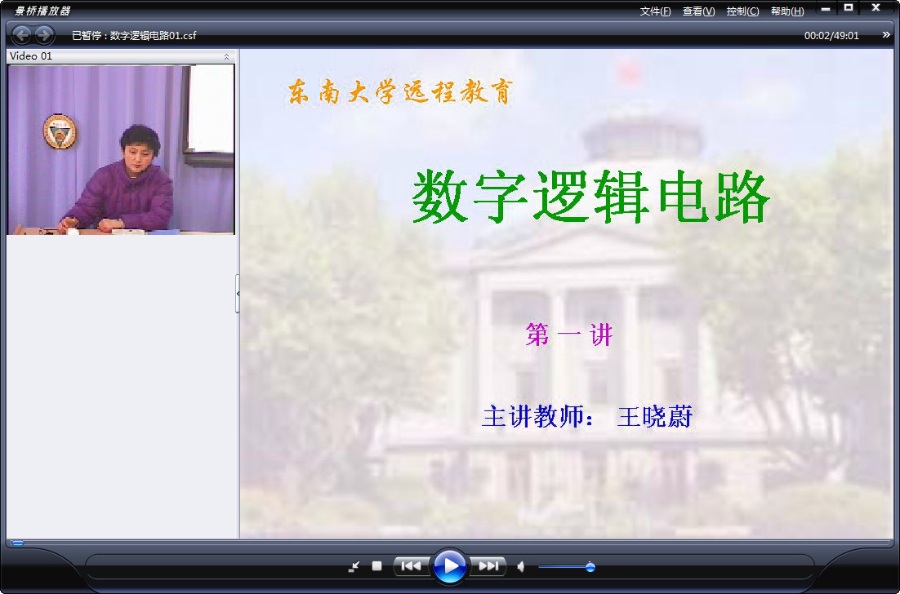Screen dimensions: 900x594
Task: Click the 数字逻辑电路 slide title
Action: pos(591,197)
